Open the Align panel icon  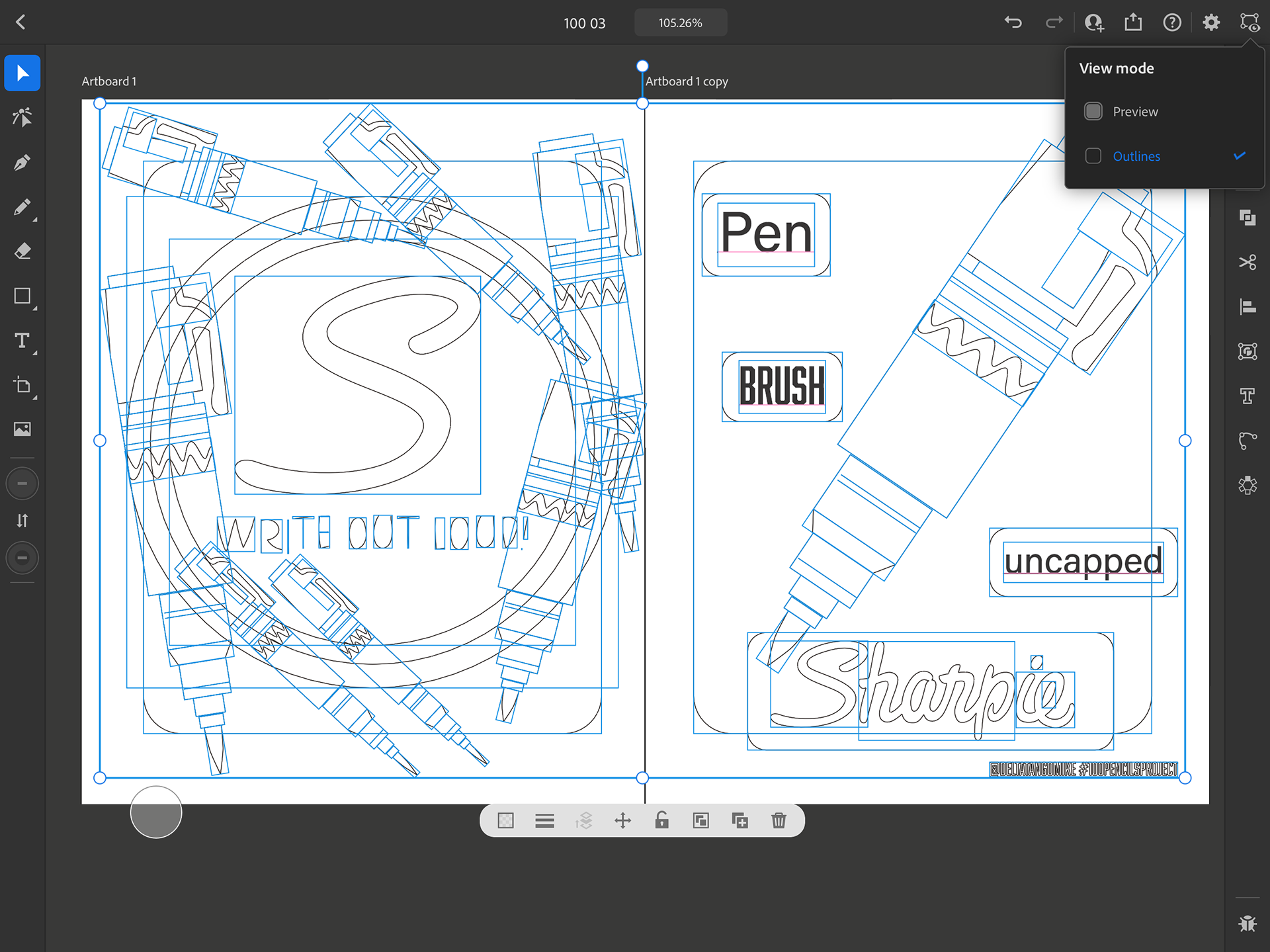(1248, 307)
